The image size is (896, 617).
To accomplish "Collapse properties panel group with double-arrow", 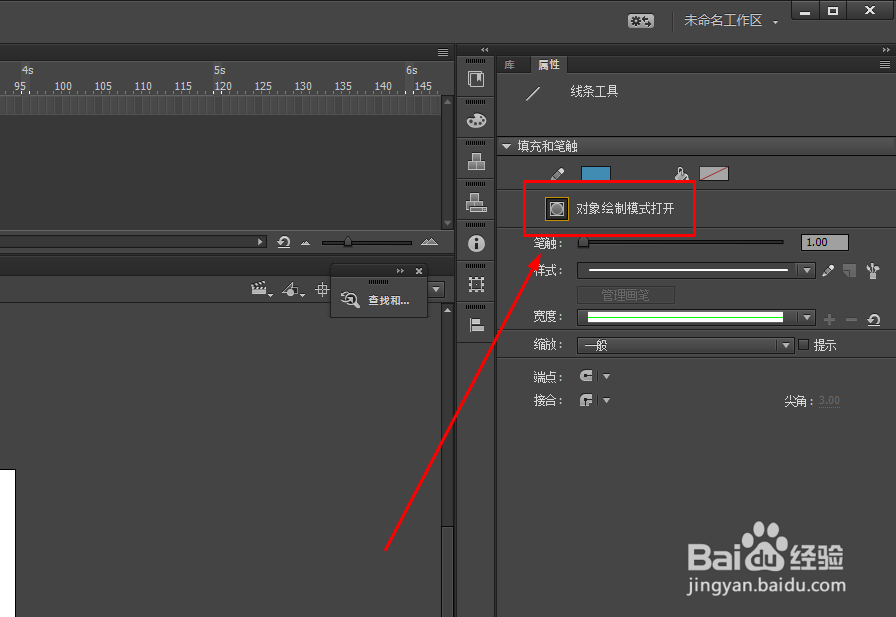I will (x=886, y=50).
